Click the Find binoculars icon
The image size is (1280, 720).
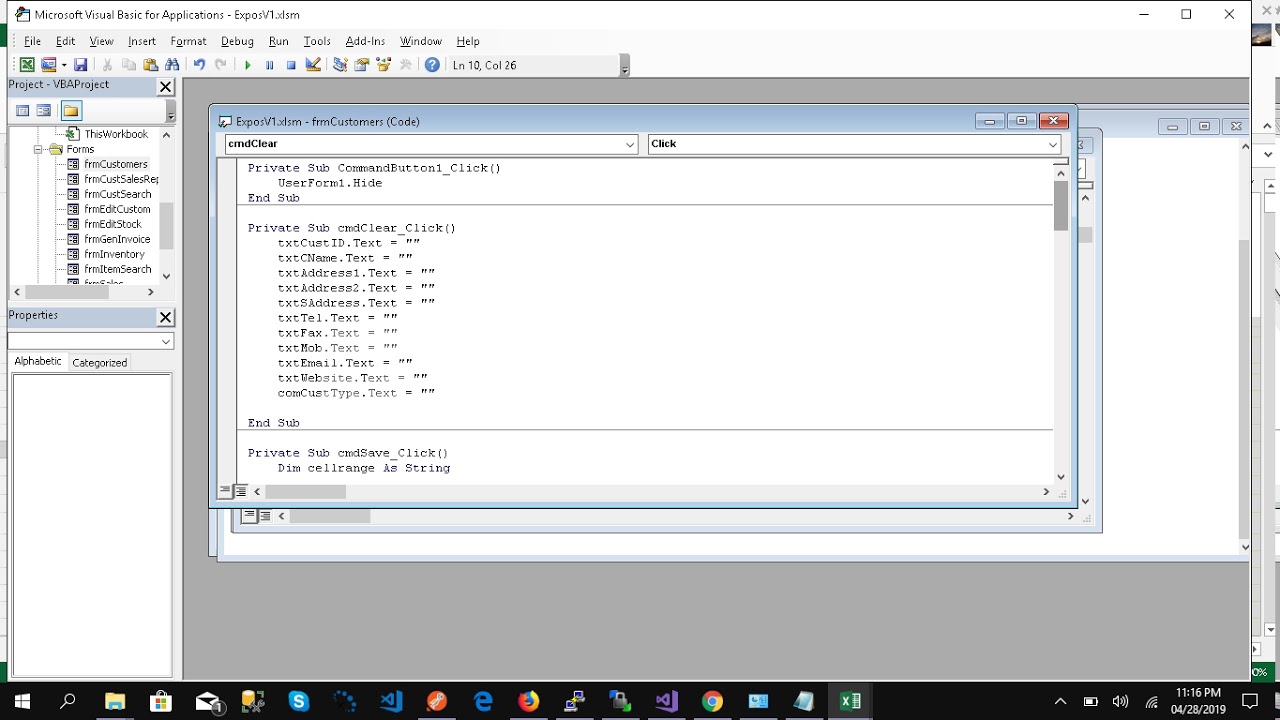pyautogui.click(x=173, y=65)
